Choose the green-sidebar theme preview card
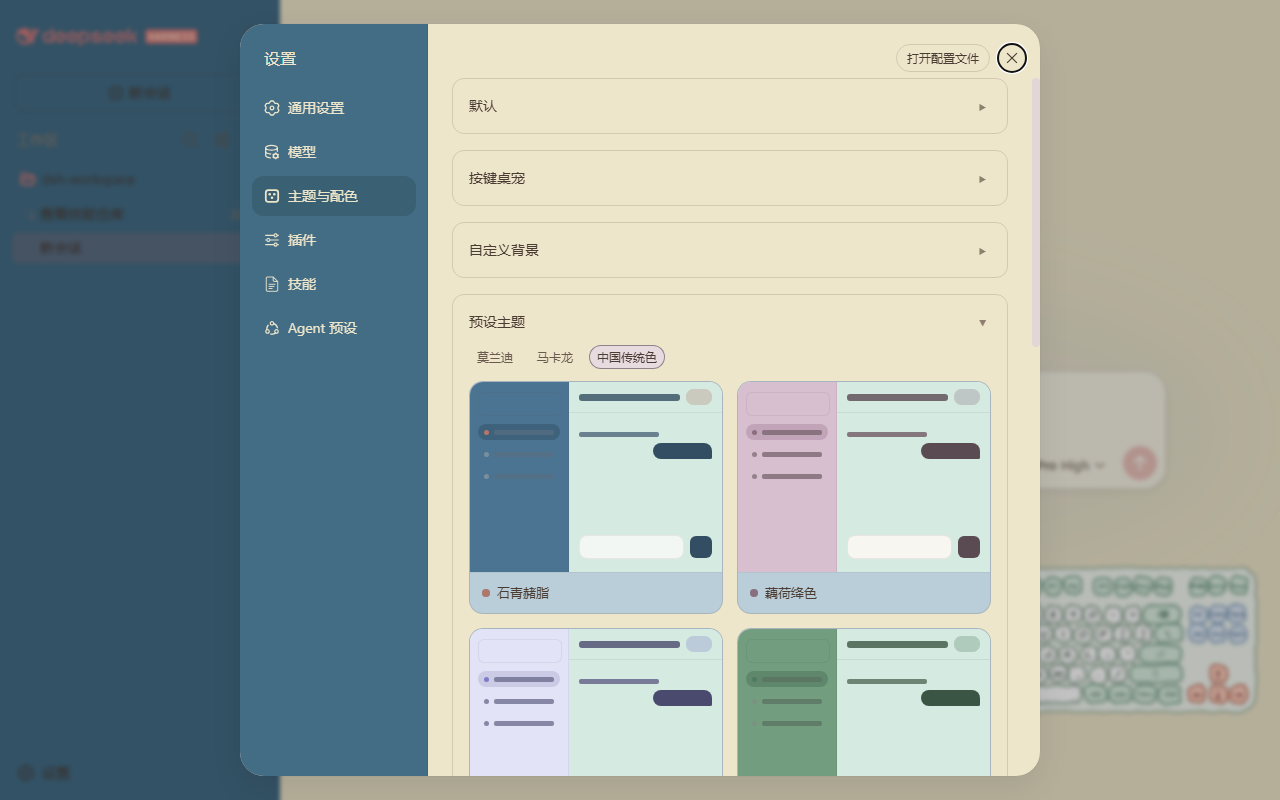 click(864, 702)
